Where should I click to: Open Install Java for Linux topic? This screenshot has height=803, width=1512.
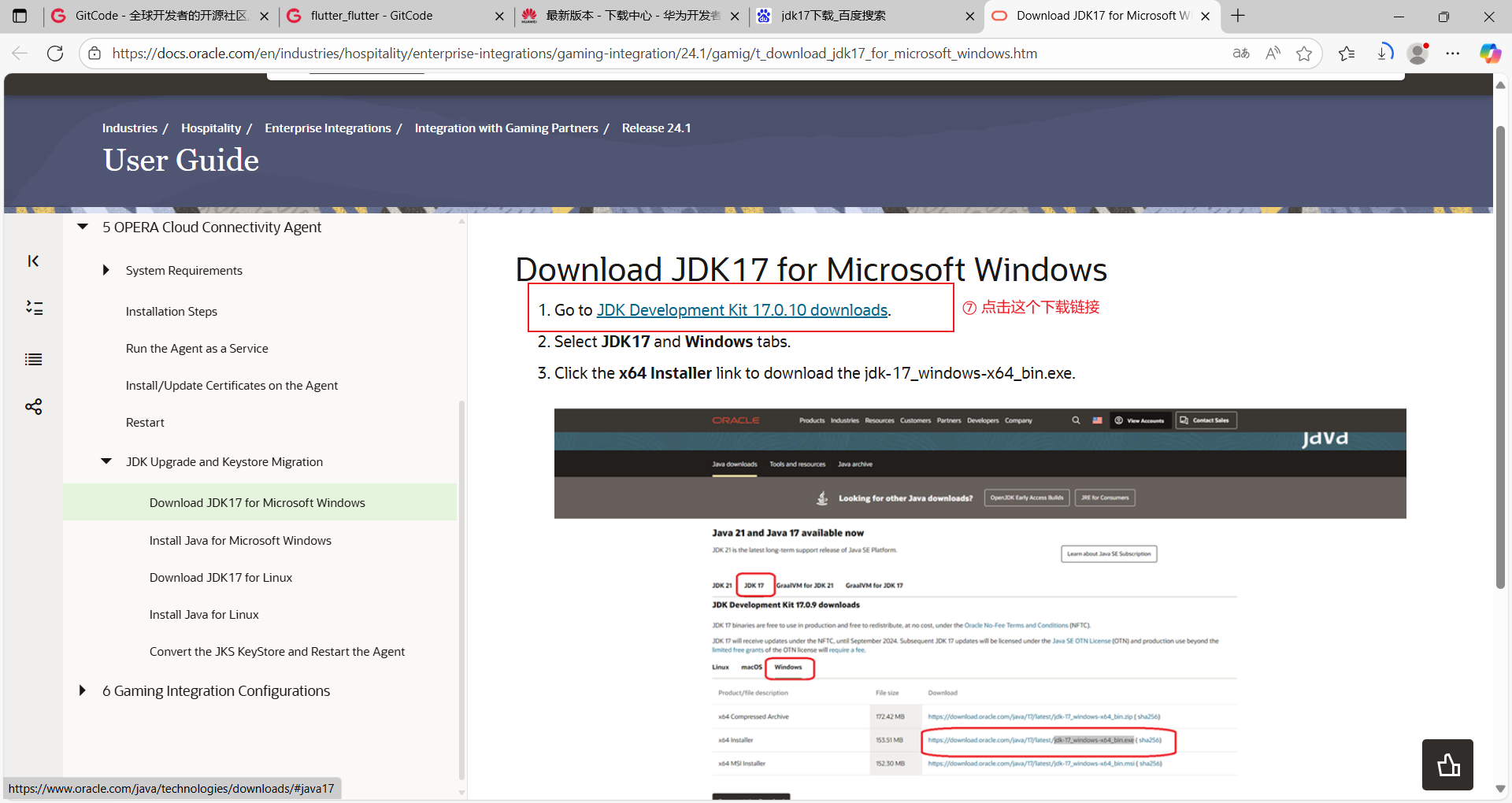coord(204,615)
